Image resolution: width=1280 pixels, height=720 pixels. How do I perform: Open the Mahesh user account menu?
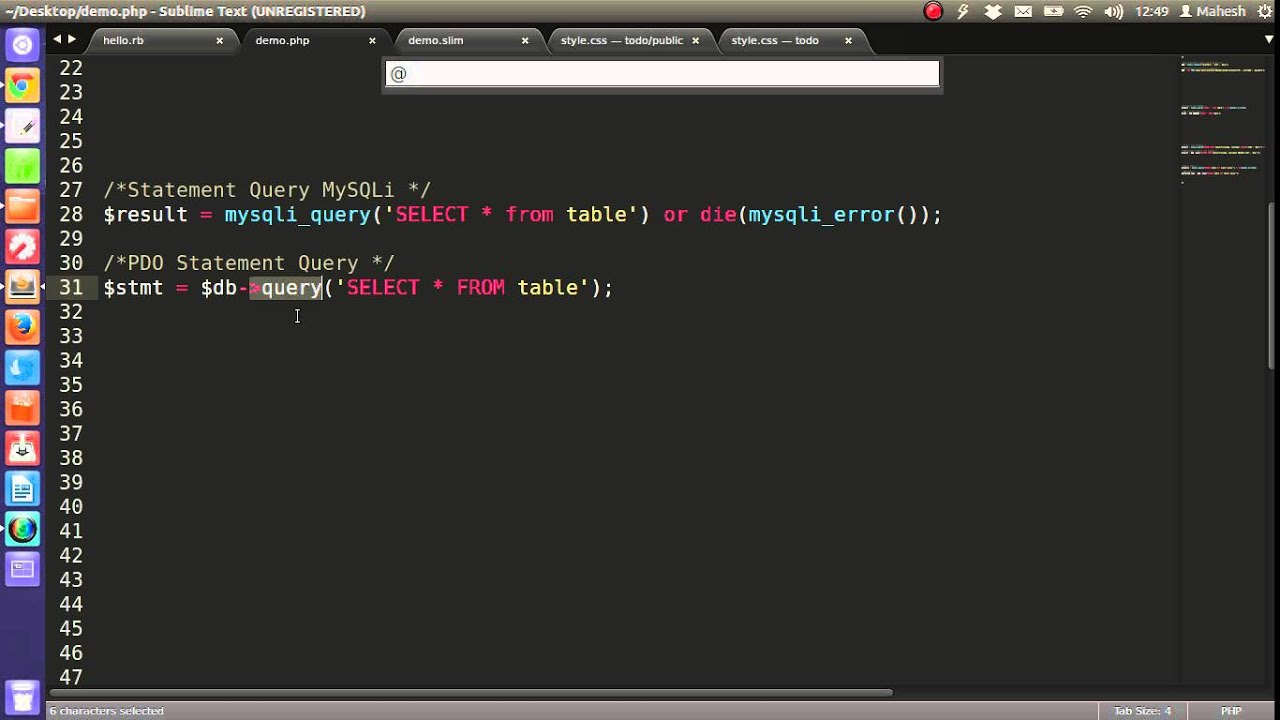pos(1212,11)
